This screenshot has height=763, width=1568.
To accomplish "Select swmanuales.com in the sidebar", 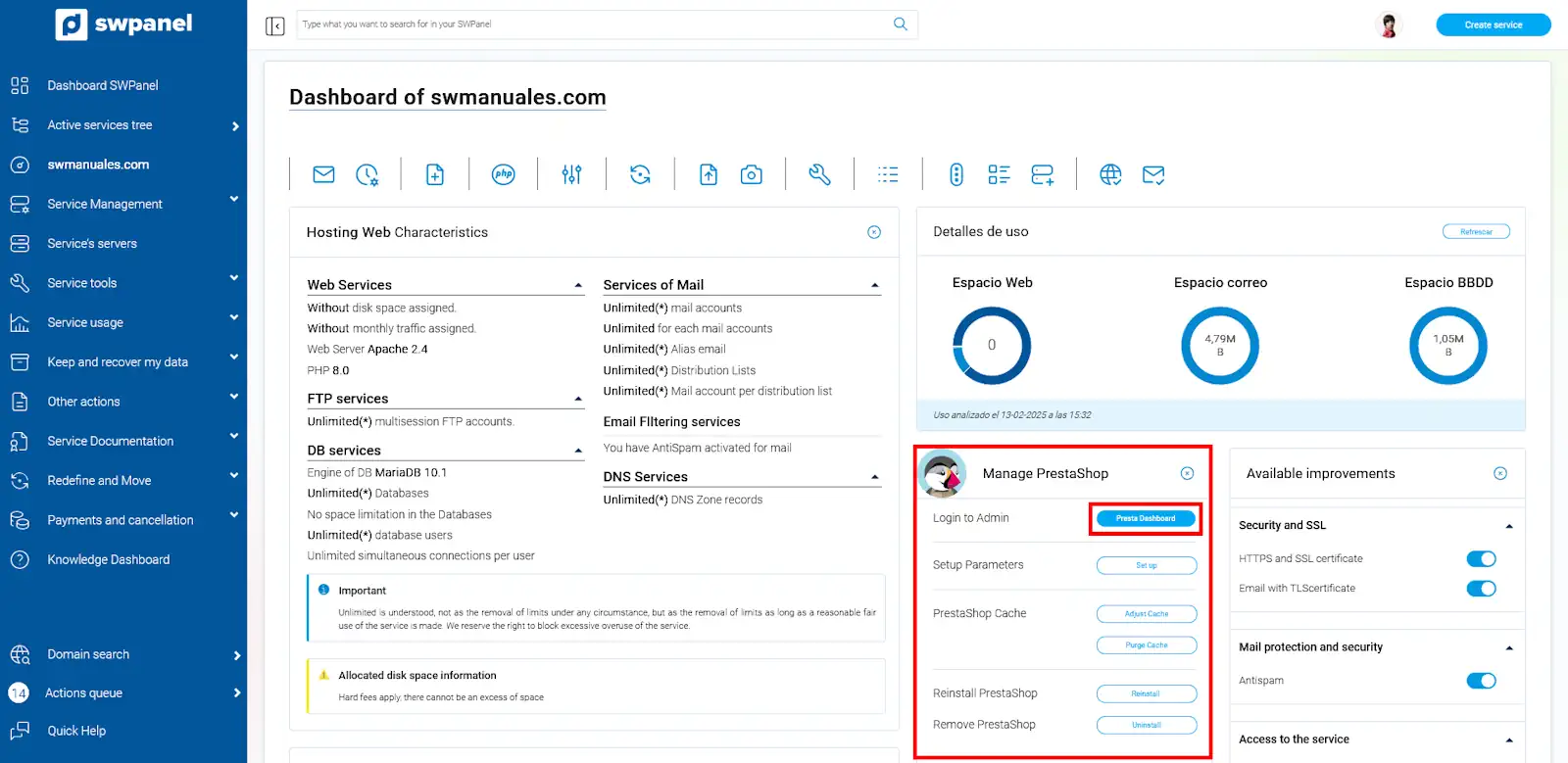I will point(98,165).
